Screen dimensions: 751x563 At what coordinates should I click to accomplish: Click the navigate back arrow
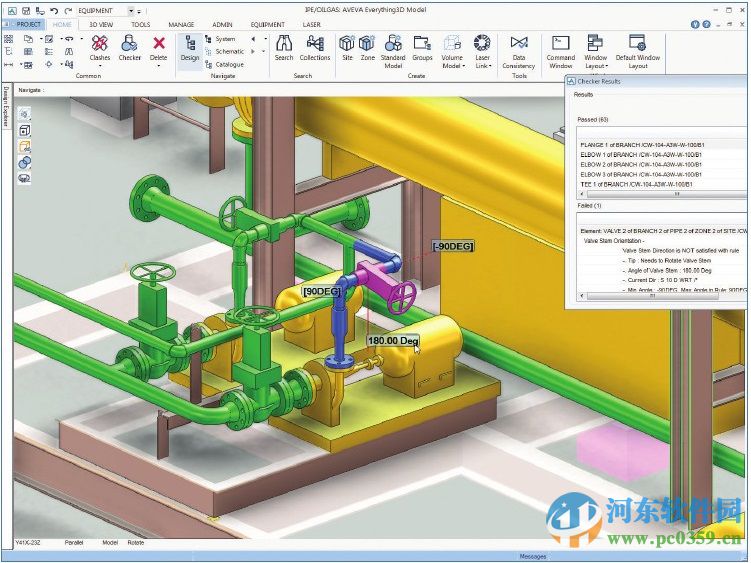pos(253,39)
